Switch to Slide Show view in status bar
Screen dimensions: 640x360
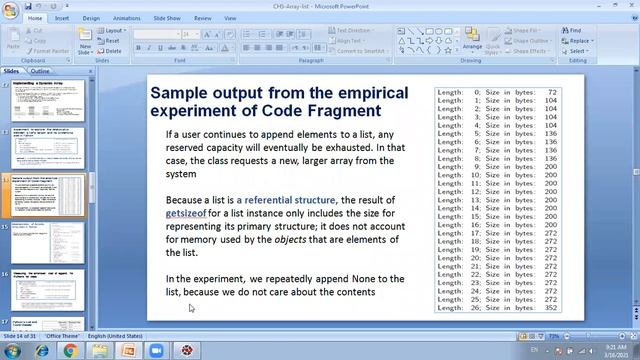tap(541, 336)
